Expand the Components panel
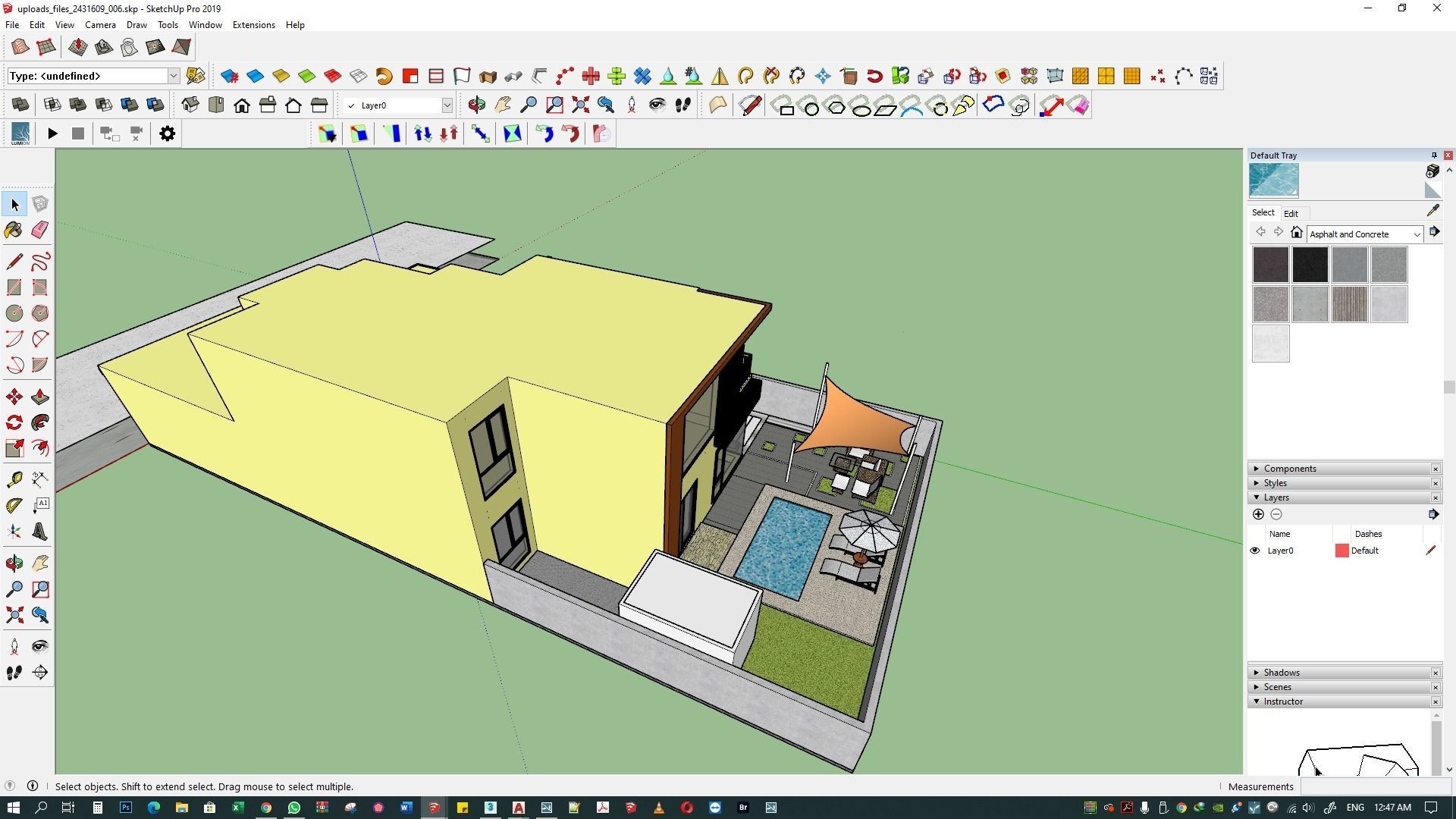Viewport: 1456px width, 819px height. (x=1289, y=469)
